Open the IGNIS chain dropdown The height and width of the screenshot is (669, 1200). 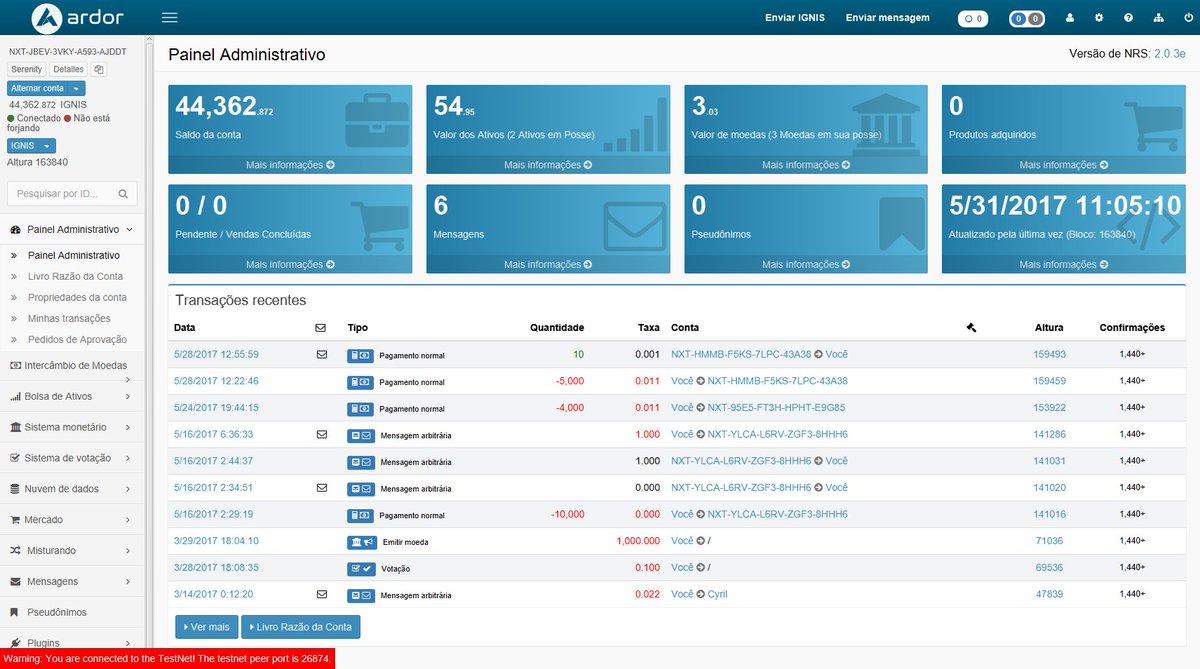31,145
